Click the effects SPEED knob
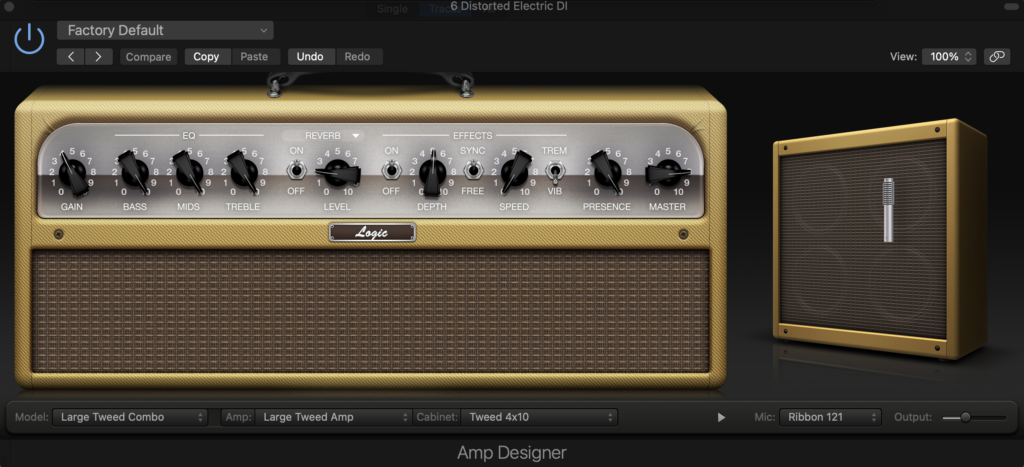This screenshot has width=1024, height=467. point(515,173)
